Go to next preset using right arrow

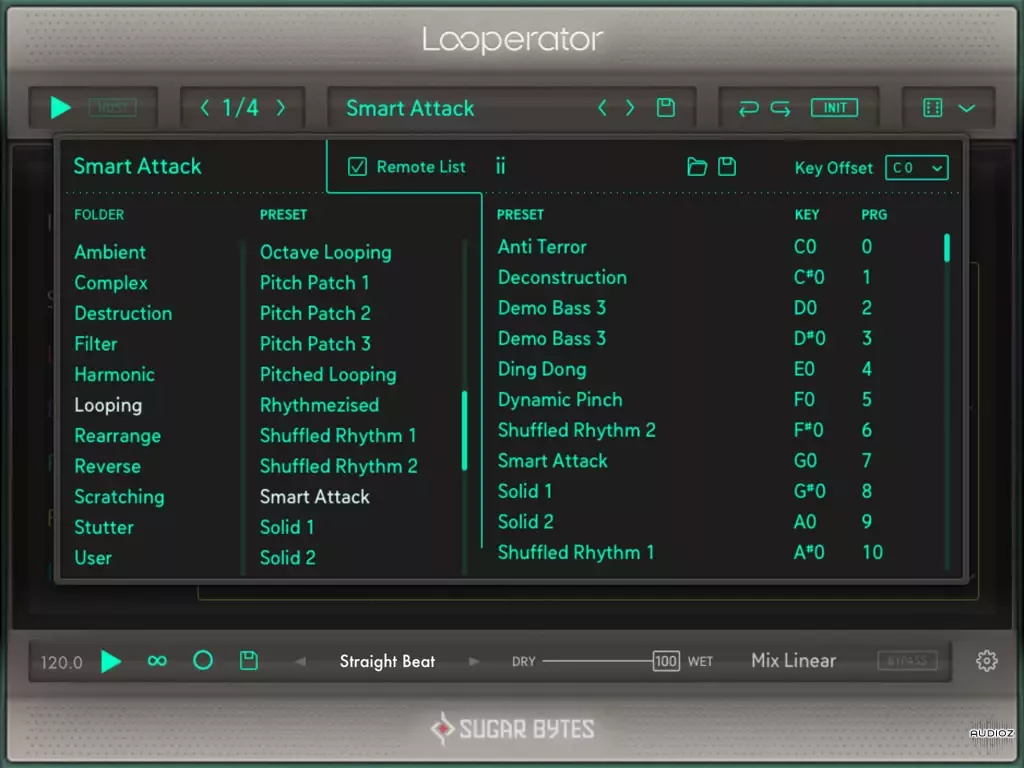coord(630,108)
